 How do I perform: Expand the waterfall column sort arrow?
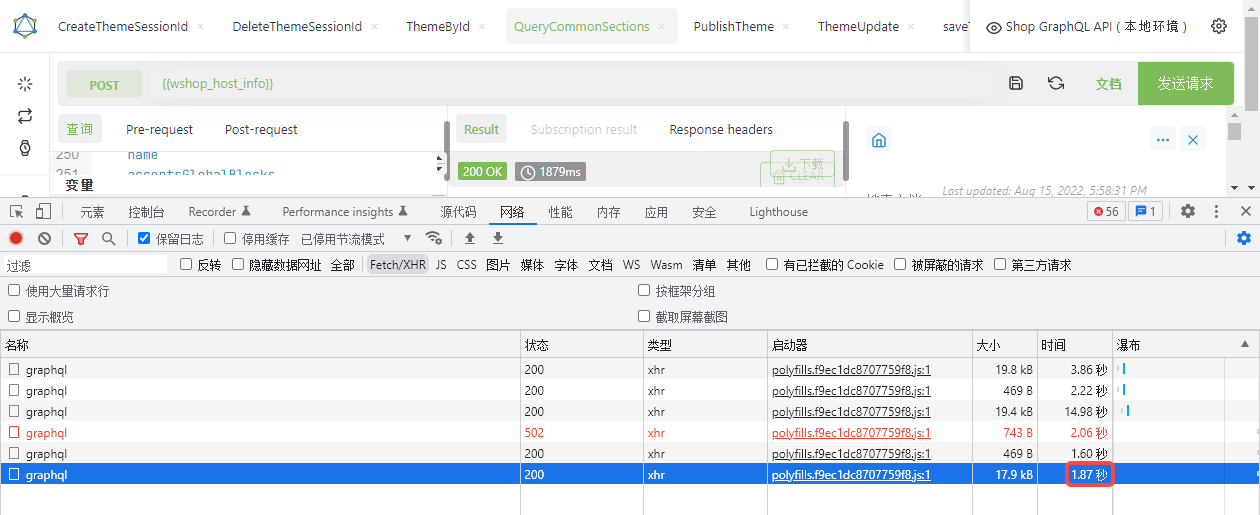coord(1244,344)
